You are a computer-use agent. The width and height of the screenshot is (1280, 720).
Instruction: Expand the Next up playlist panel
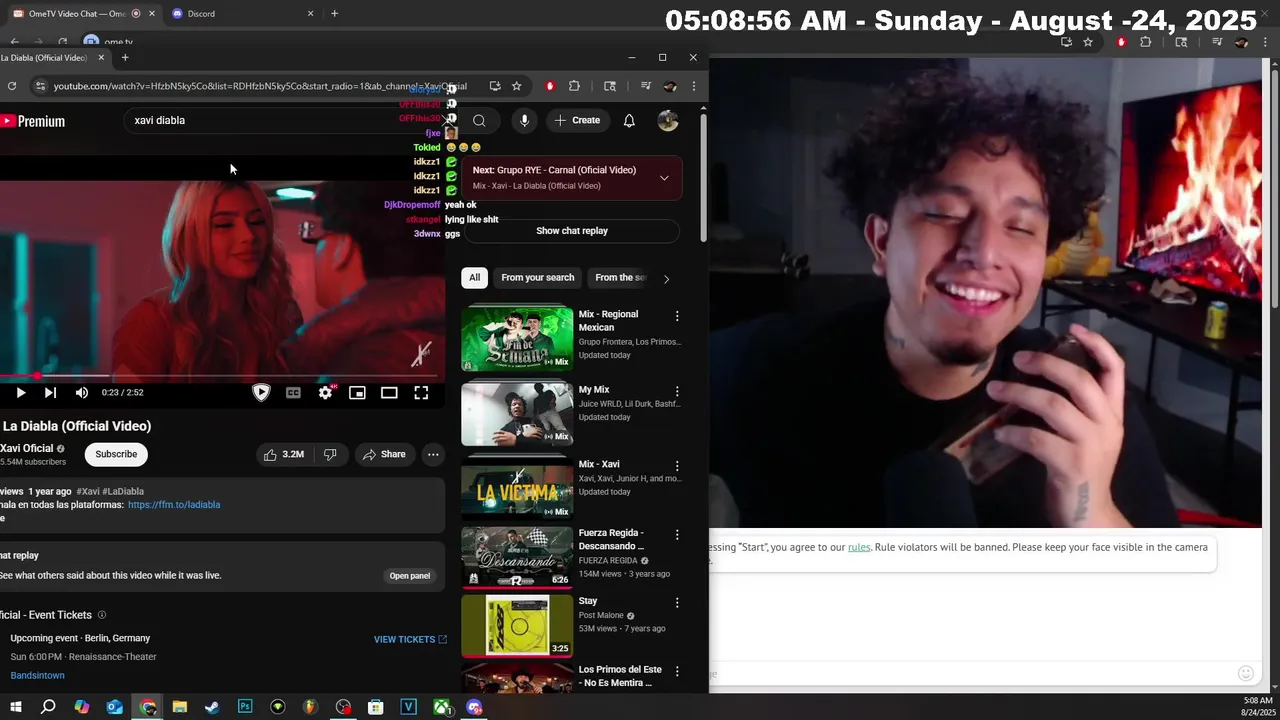coord(664,178)
